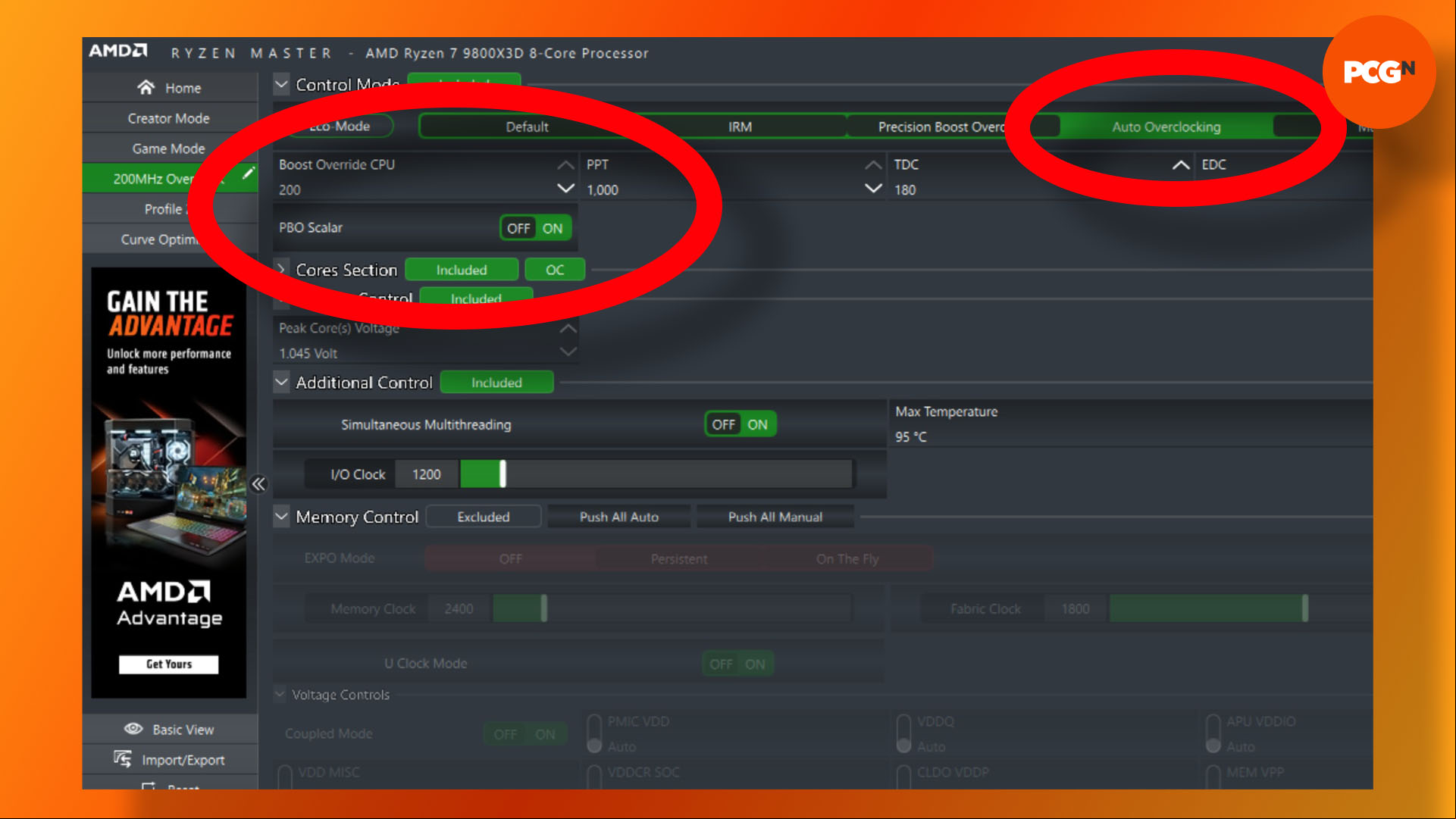1456x819 pixels.
Task: Increase TDC value with up arrow
Action: [1181, 164]
